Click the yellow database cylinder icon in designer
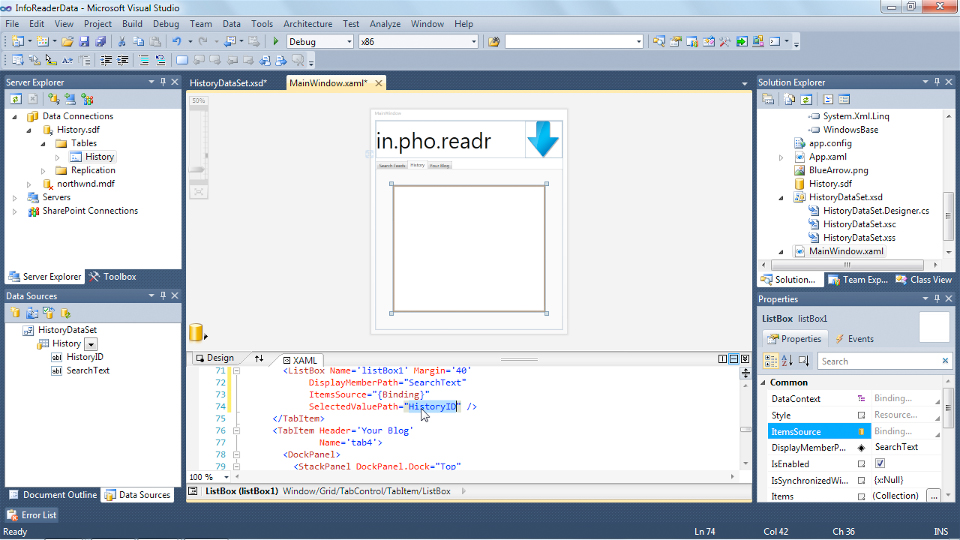 tap(197, 332)
